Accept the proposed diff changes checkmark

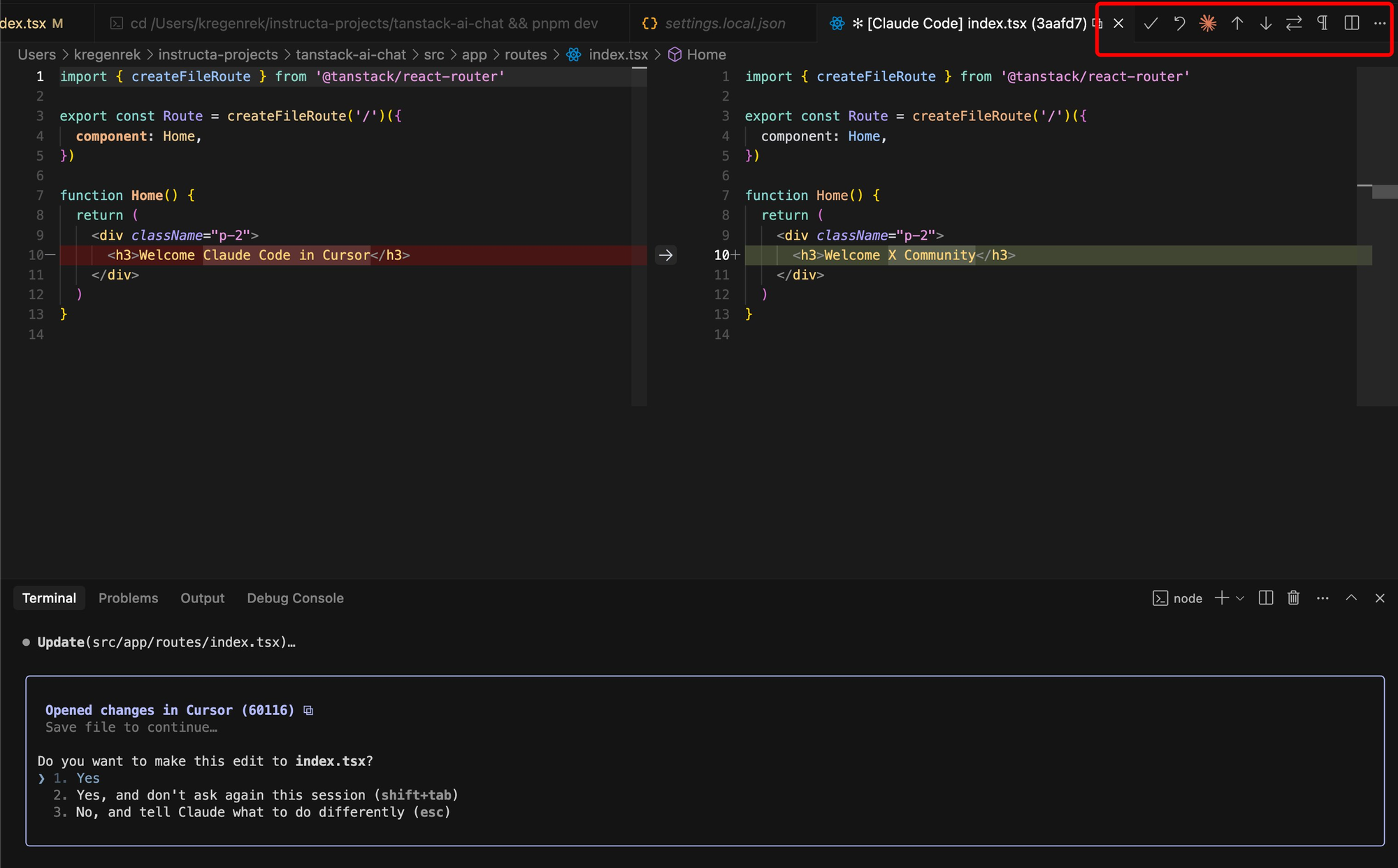click(x=1151, y=23)
